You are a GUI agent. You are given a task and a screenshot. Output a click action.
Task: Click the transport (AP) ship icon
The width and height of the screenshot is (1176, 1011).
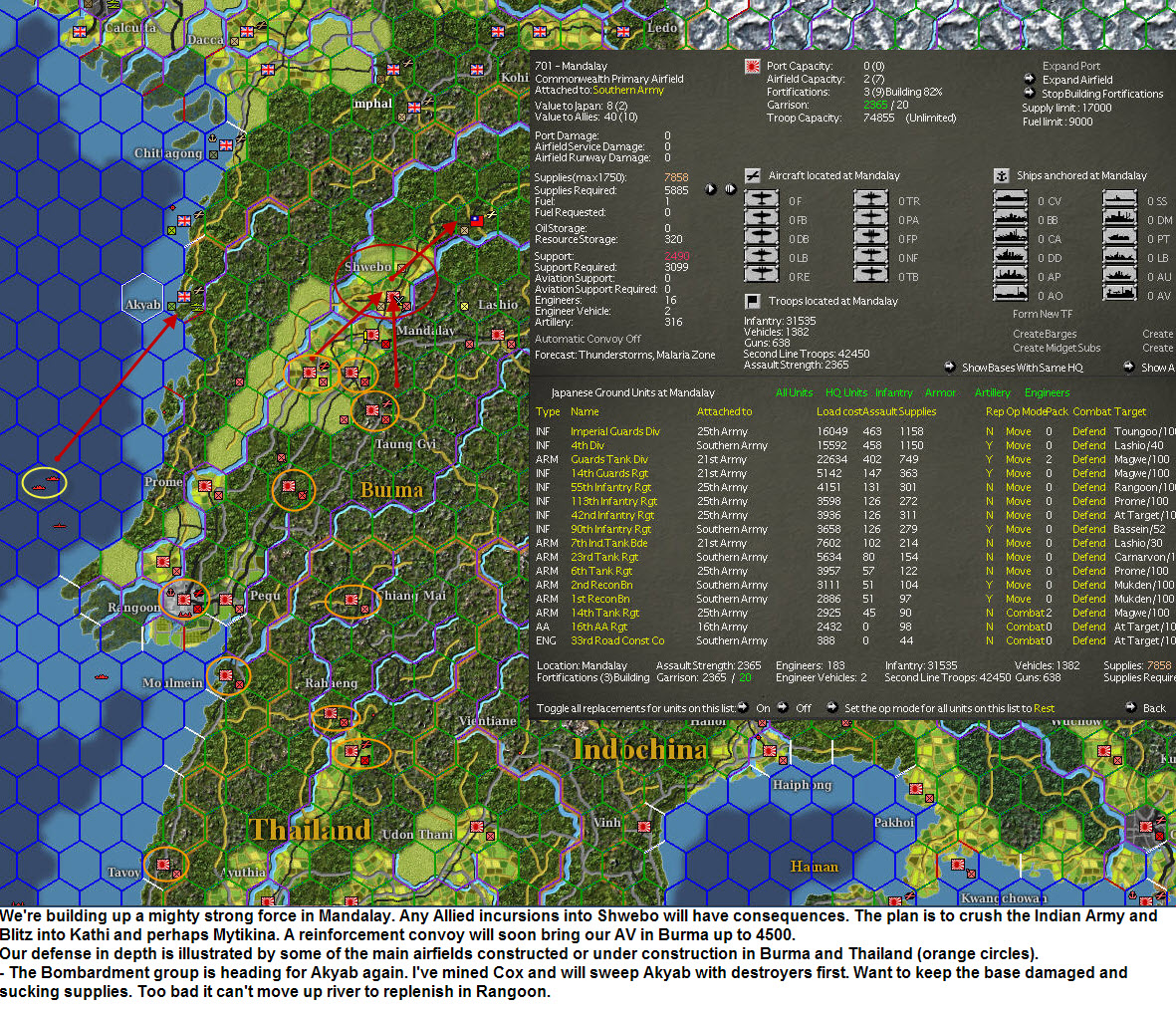pyautogui.click(x=1011, y=275)
